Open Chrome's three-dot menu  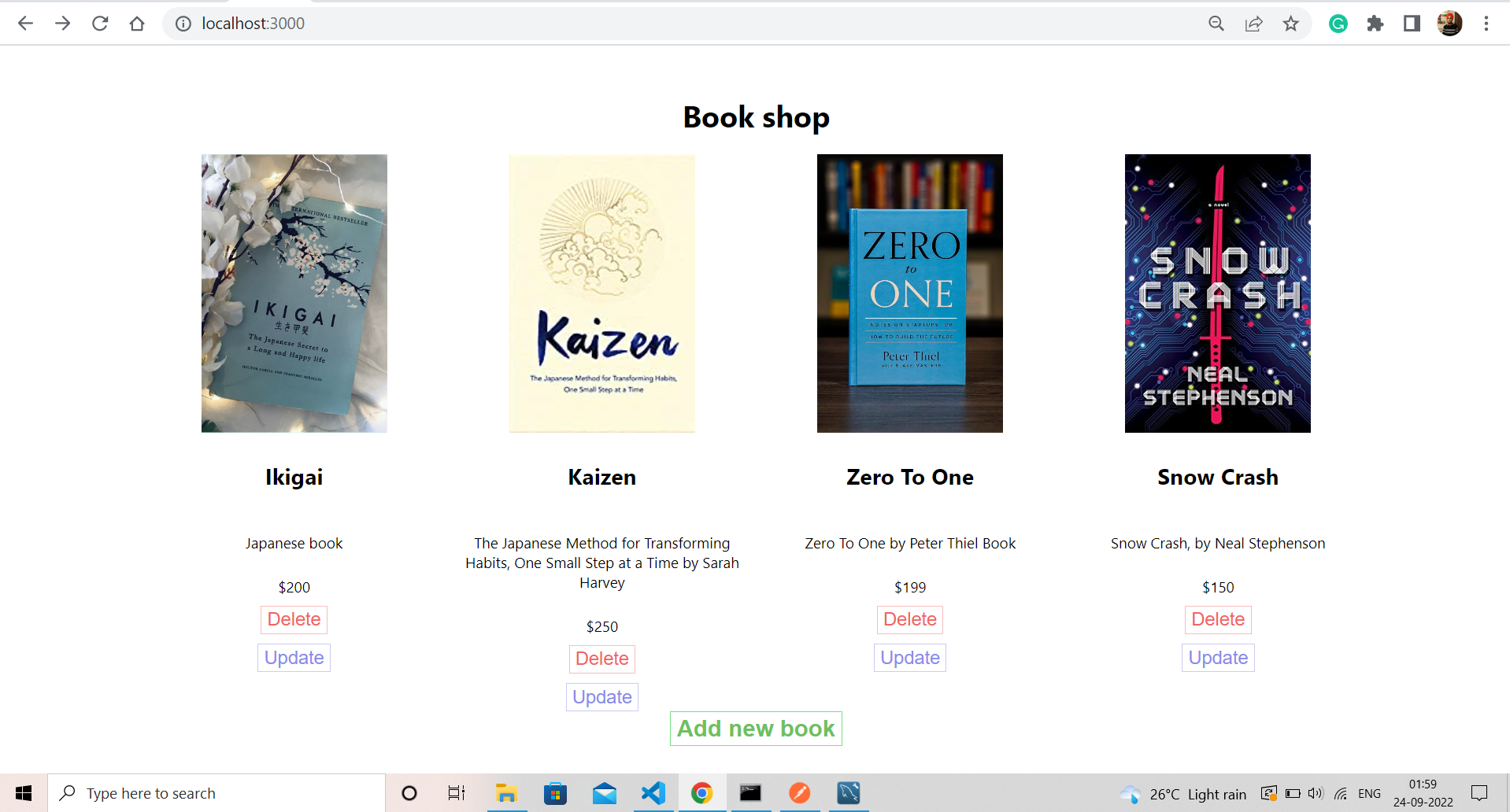1486,24
